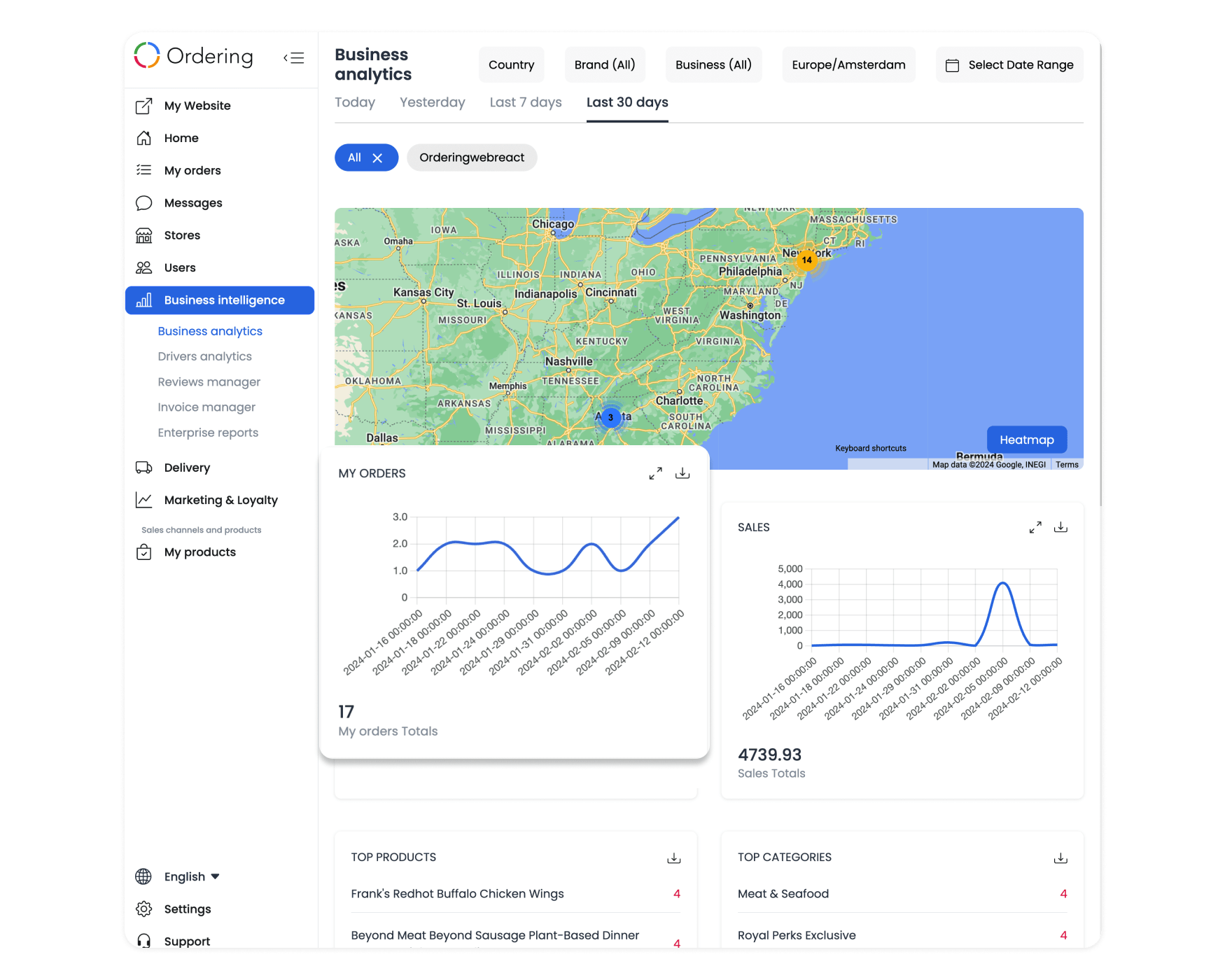
Task: Switch to the Last 7 days tab
Action: (x=525, y=103)
